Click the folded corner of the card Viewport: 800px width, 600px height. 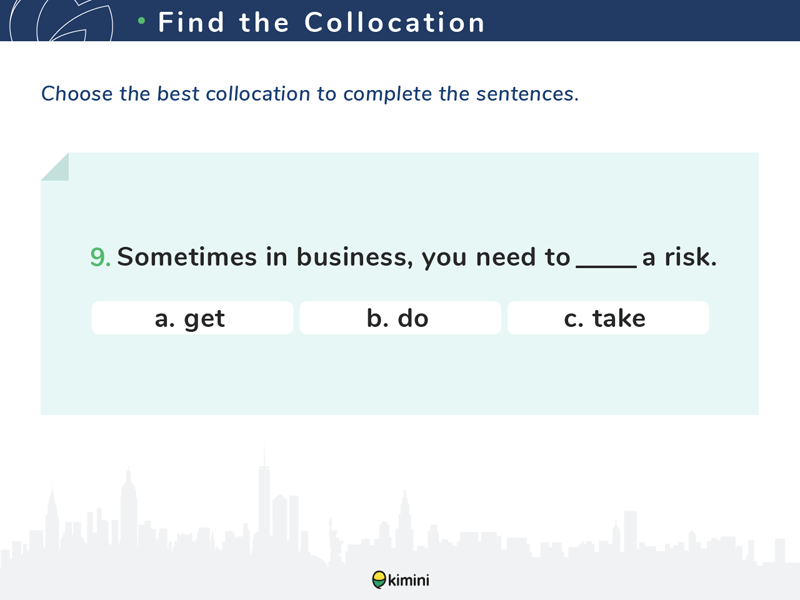point(54,166)
